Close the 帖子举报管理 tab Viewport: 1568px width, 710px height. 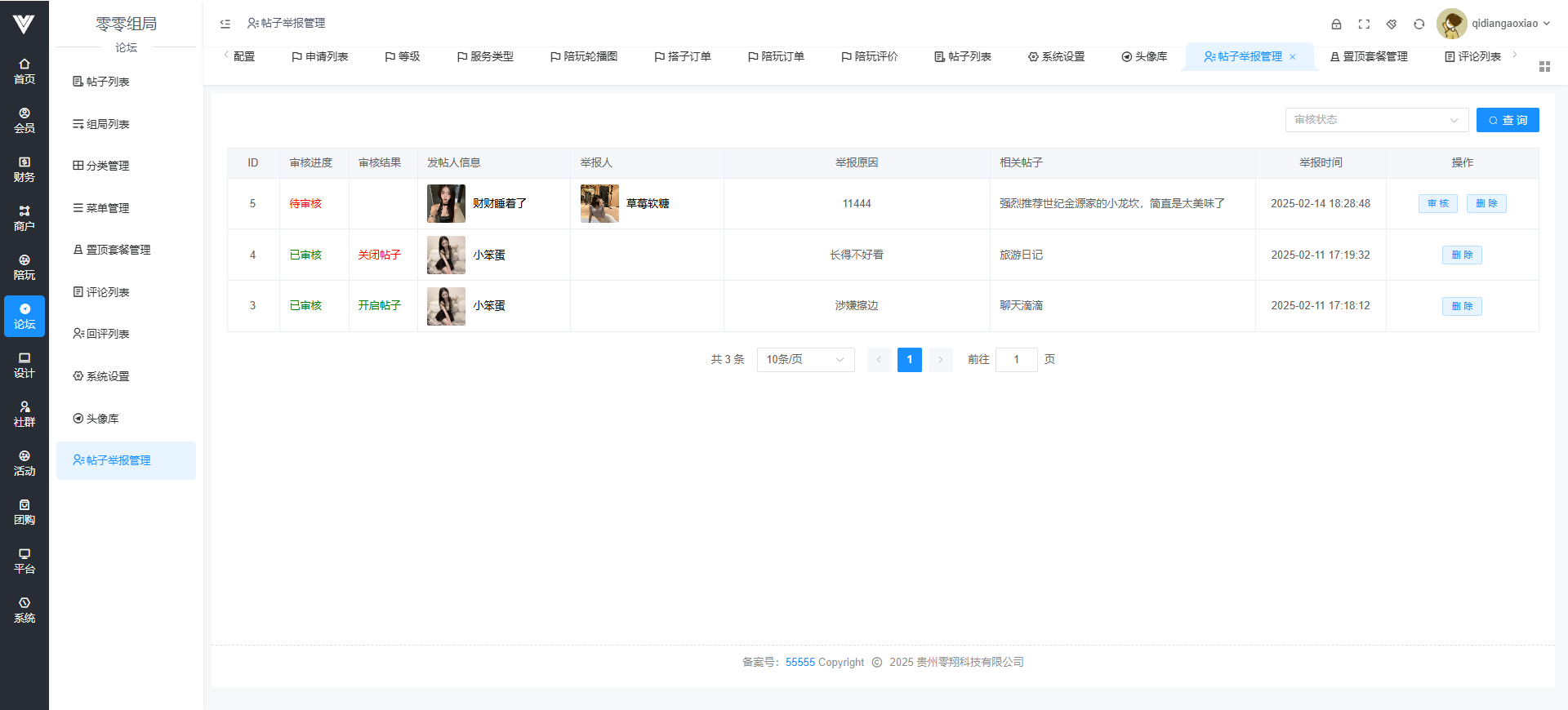(1293, 57)
